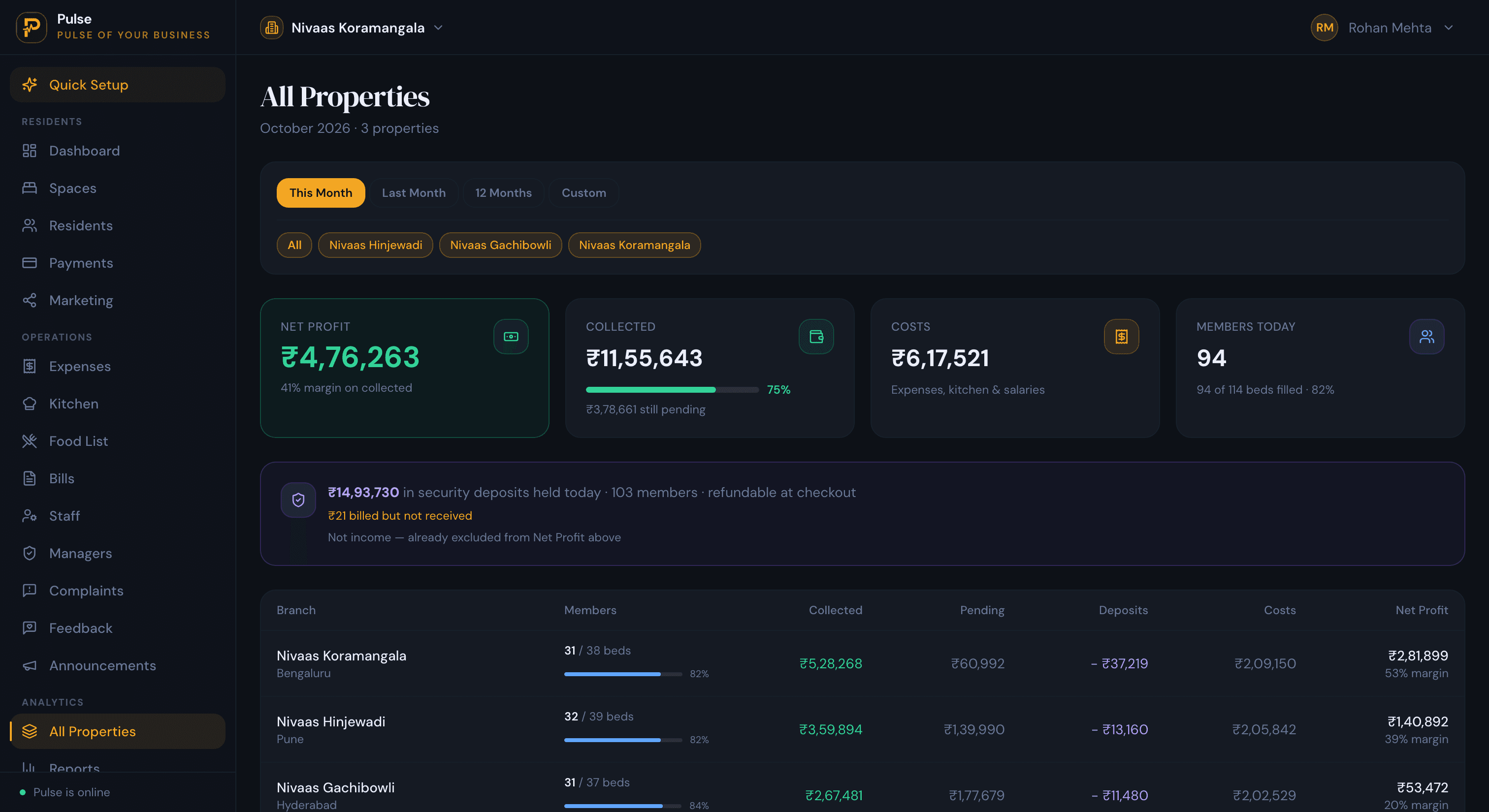Click the Collected 75% progress bar

(x=672, y=390)
